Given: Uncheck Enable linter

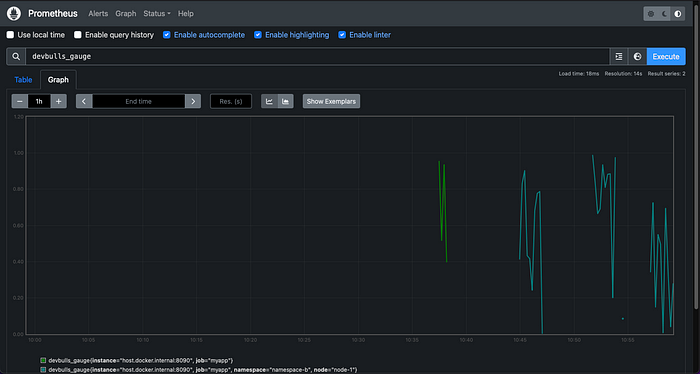Looking at the screenshot, I should [342, 35].
